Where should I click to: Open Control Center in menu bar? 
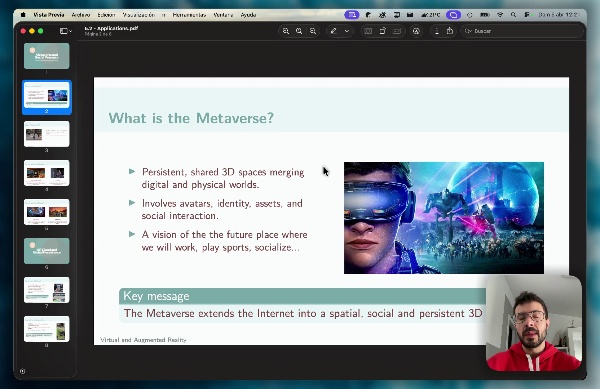[x=527, y=15]
